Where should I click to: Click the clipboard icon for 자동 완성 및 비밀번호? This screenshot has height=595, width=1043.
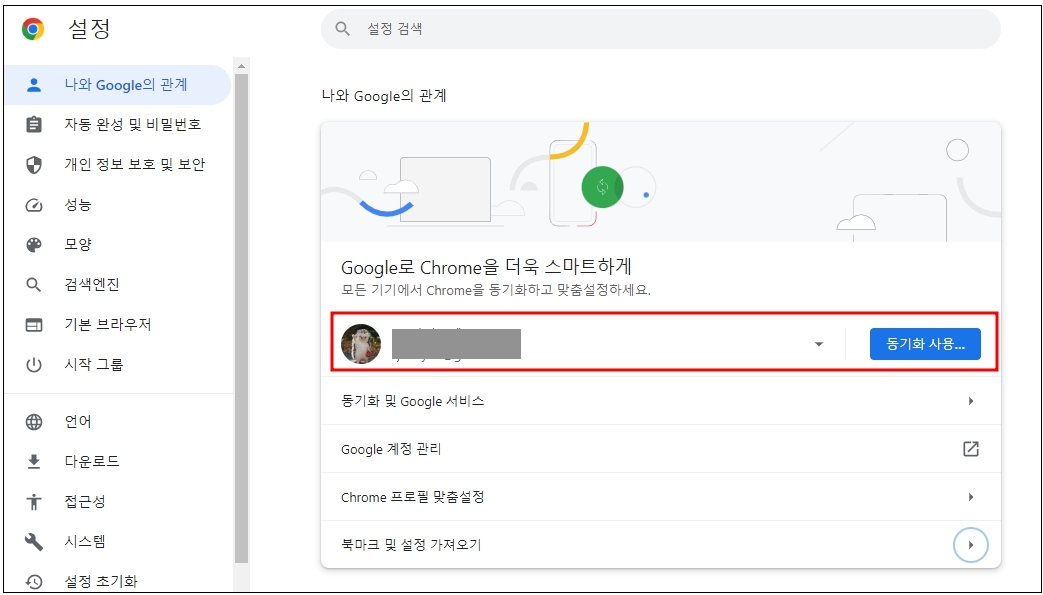click(33, 124)
